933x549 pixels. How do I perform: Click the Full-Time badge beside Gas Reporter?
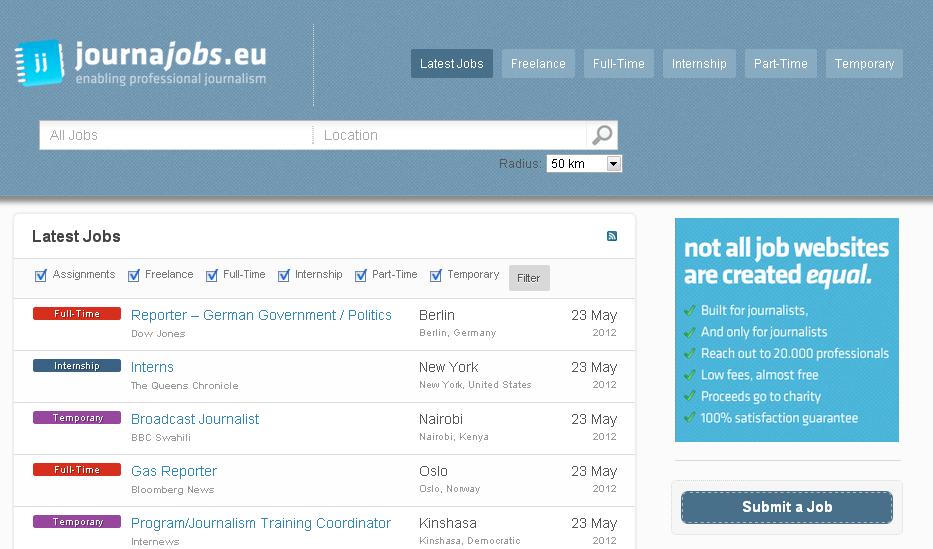[x=77, y=470]
